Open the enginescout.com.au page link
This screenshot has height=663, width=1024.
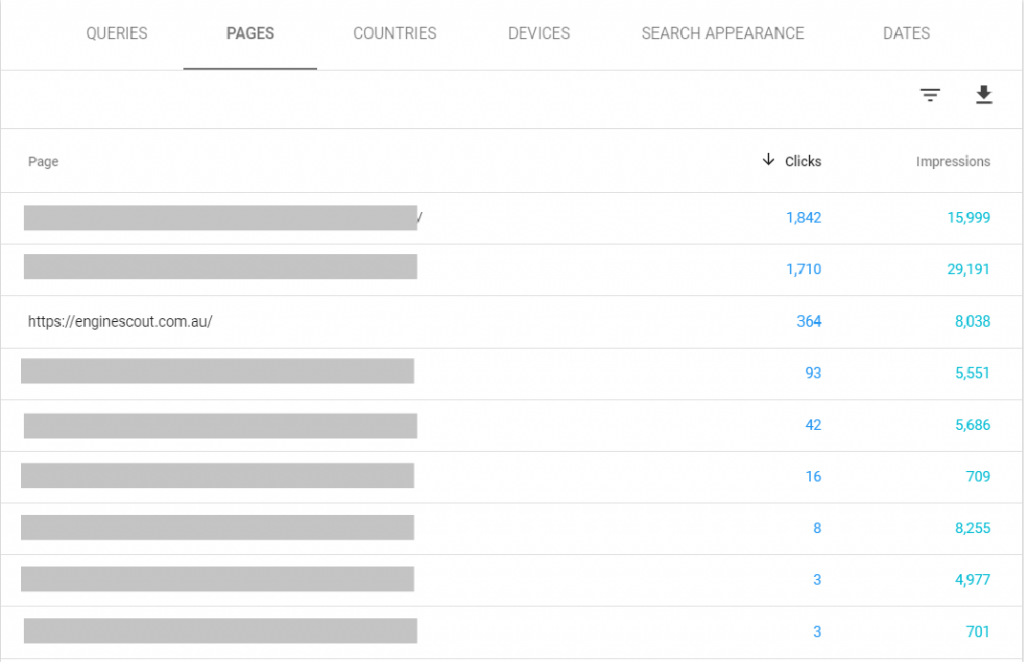click(120, 322)
